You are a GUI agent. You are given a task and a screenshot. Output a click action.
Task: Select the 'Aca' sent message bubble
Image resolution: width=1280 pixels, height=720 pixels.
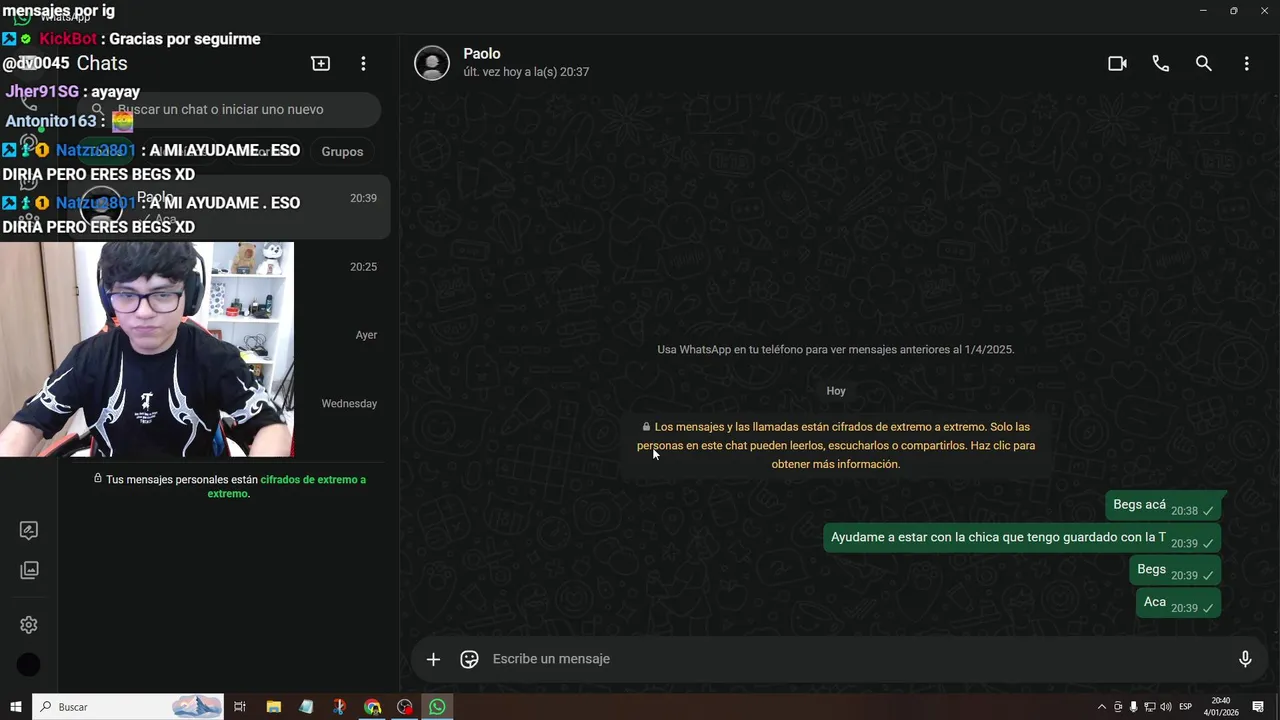coord(1178,604)
